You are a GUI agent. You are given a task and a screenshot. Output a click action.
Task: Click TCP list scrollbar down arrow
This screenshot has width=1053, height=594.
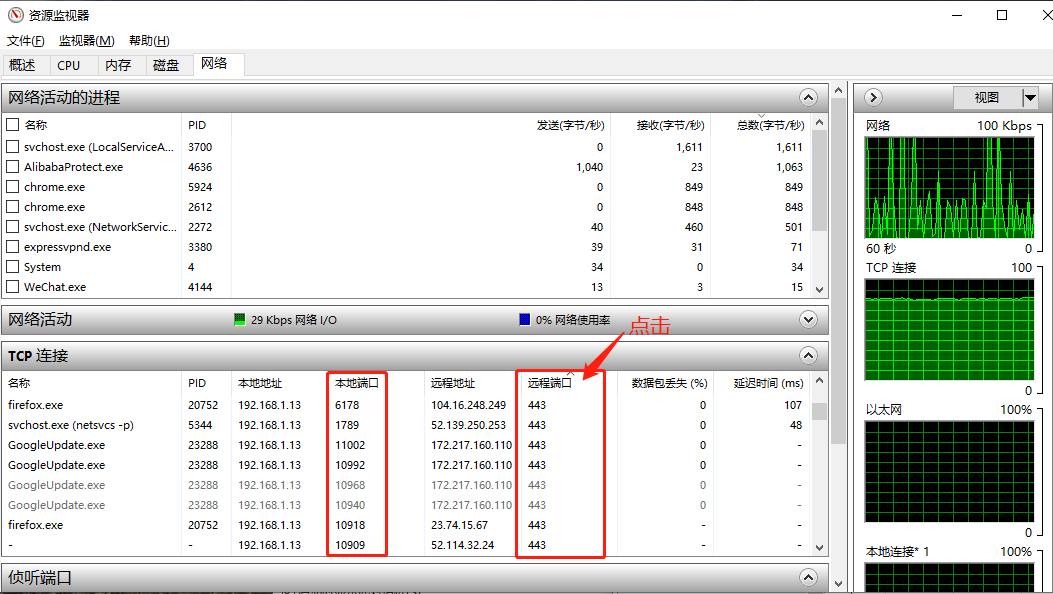tap(819, 548)
